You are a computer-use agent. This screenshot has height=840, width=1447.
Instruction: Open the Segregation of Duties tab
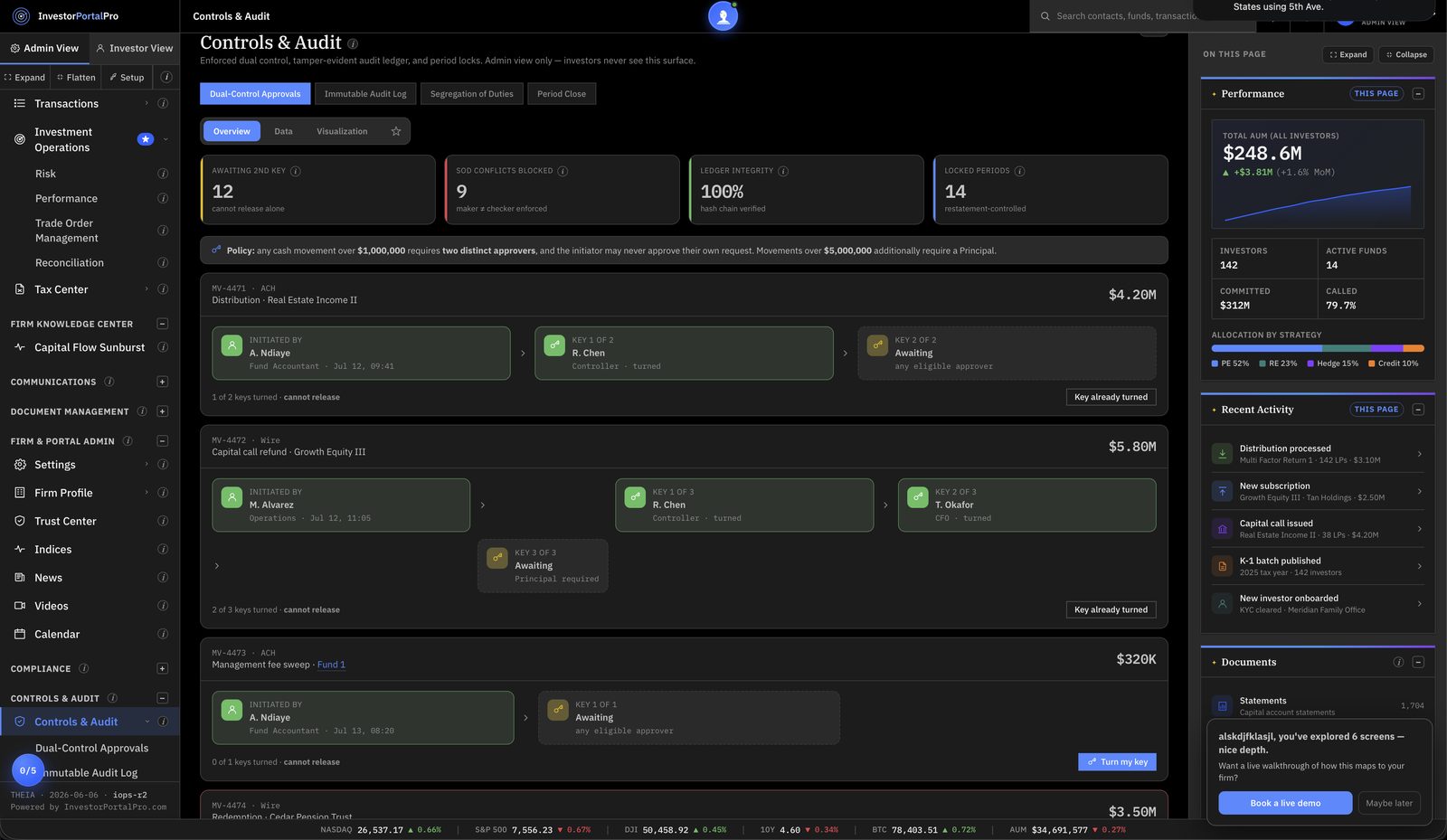(x=471, y=94)
